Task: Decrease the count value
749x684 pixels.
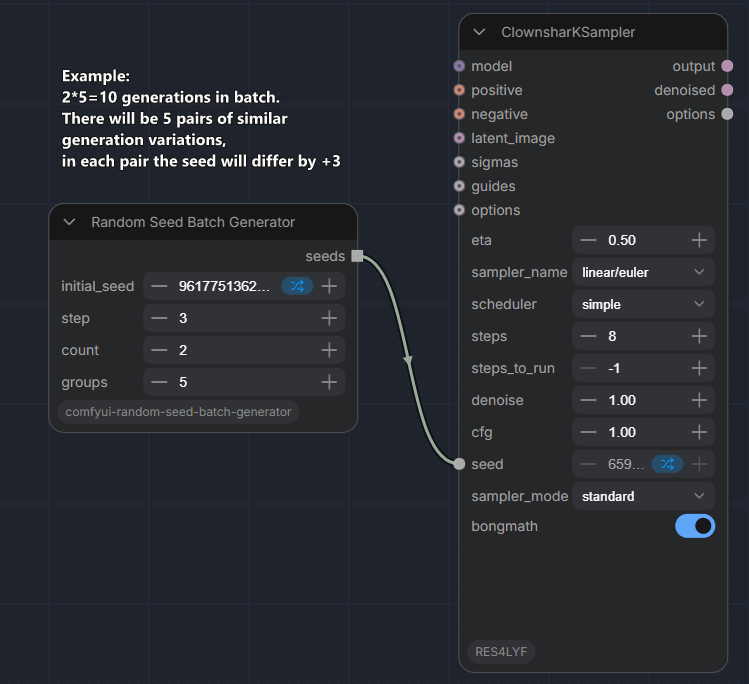Action: click(x=159, y=350)
